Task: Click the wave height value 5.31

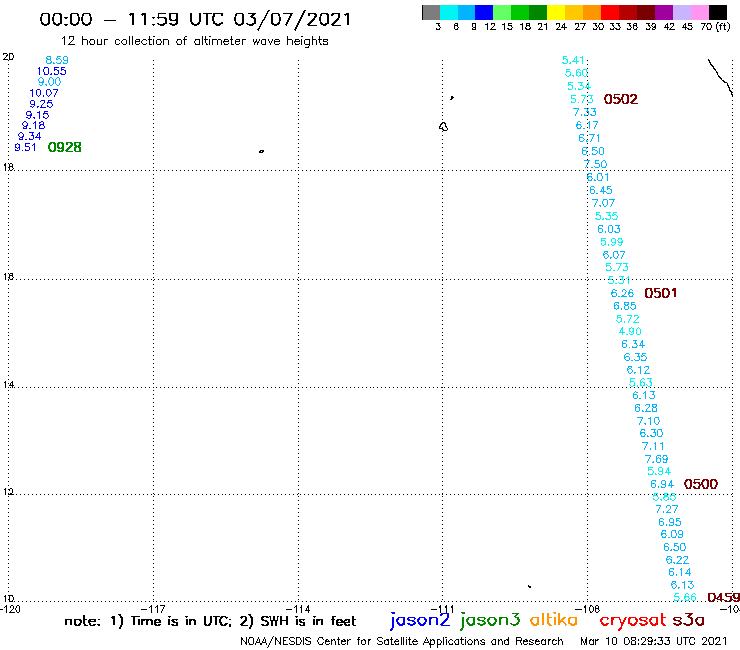Action: (x=619, y=280)
